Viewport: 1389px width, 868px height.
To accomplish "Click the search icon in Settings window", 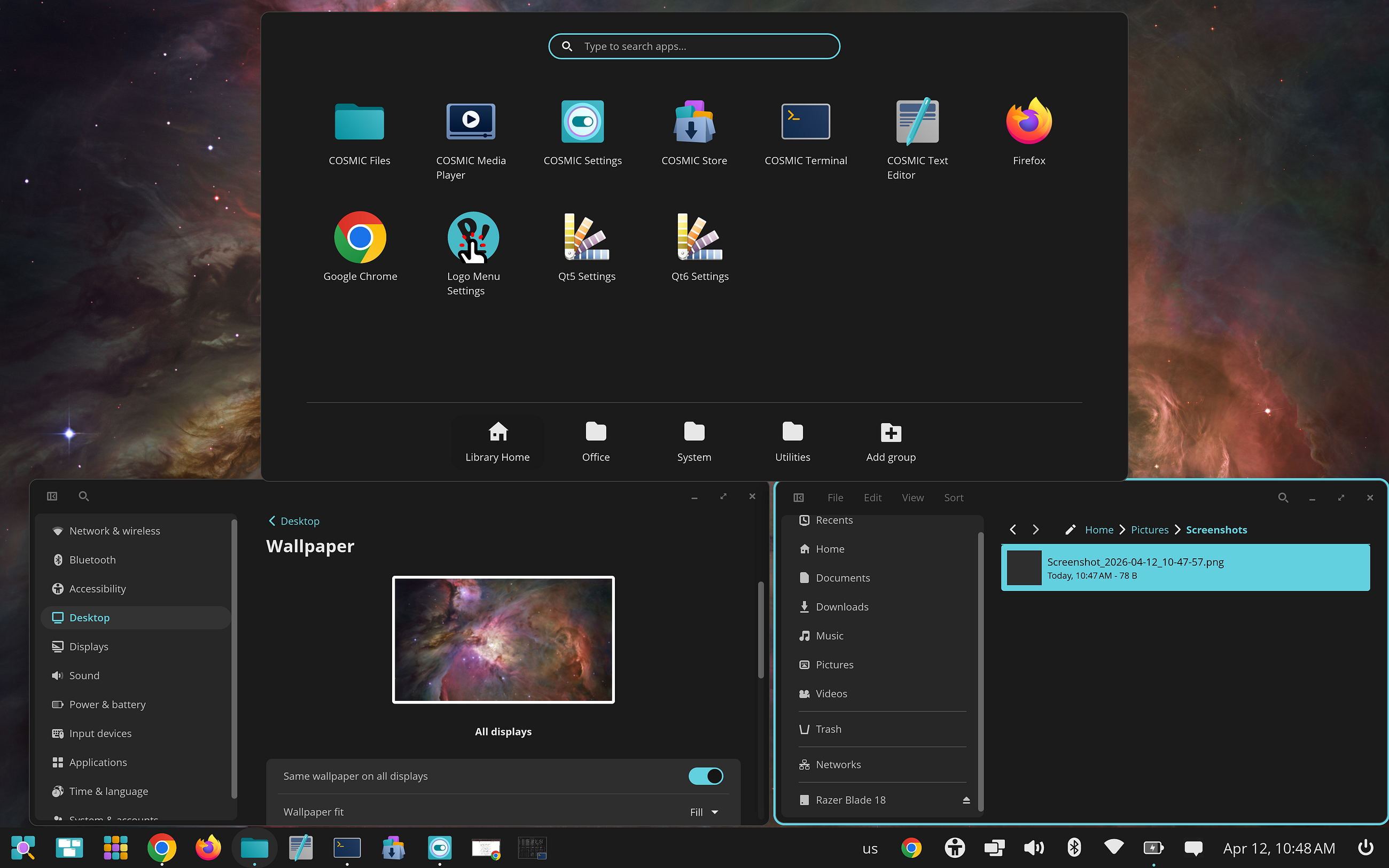I will click(84, 496).
